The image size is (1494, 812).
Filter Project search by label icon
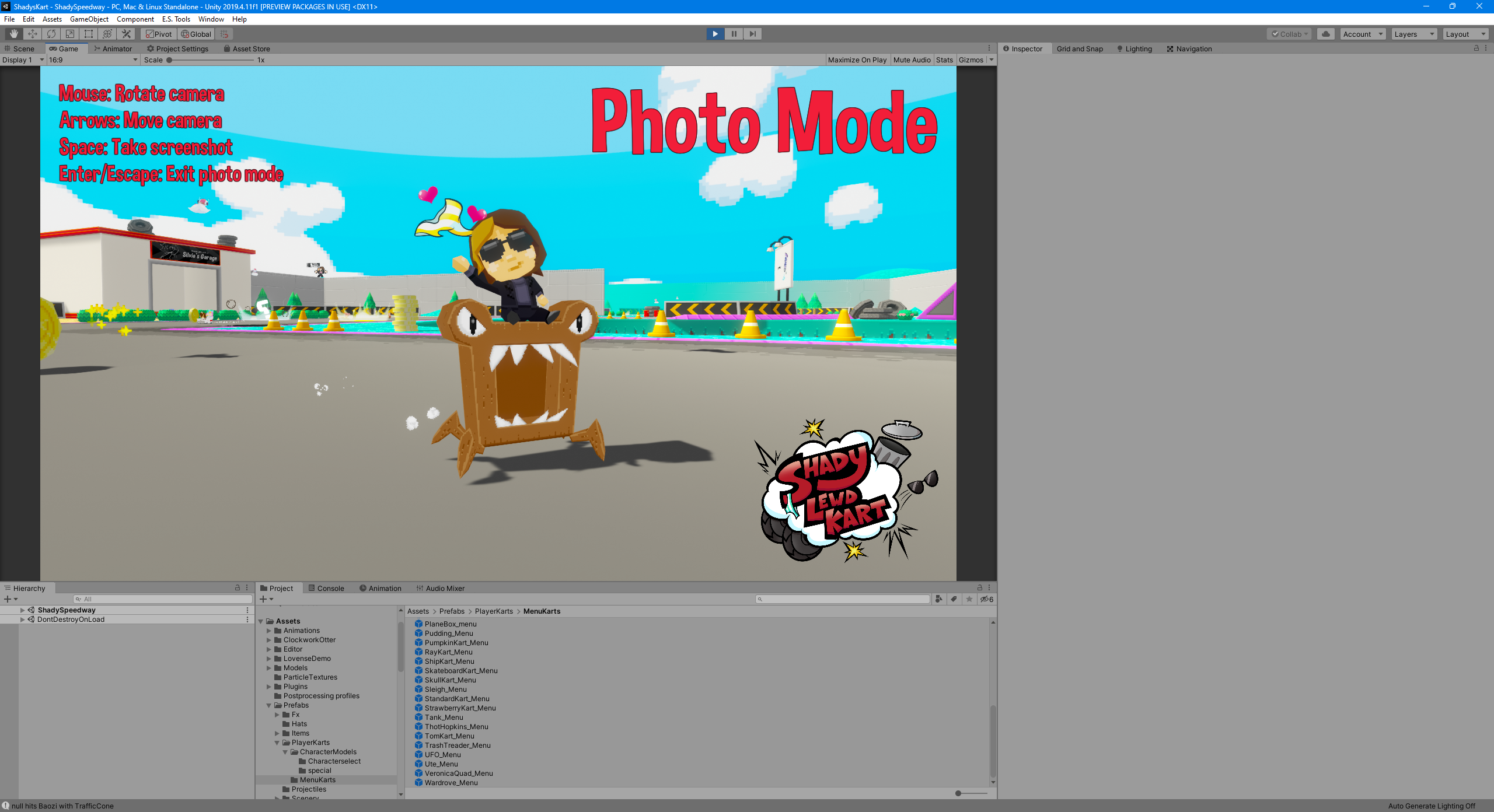tap(954, 599)
